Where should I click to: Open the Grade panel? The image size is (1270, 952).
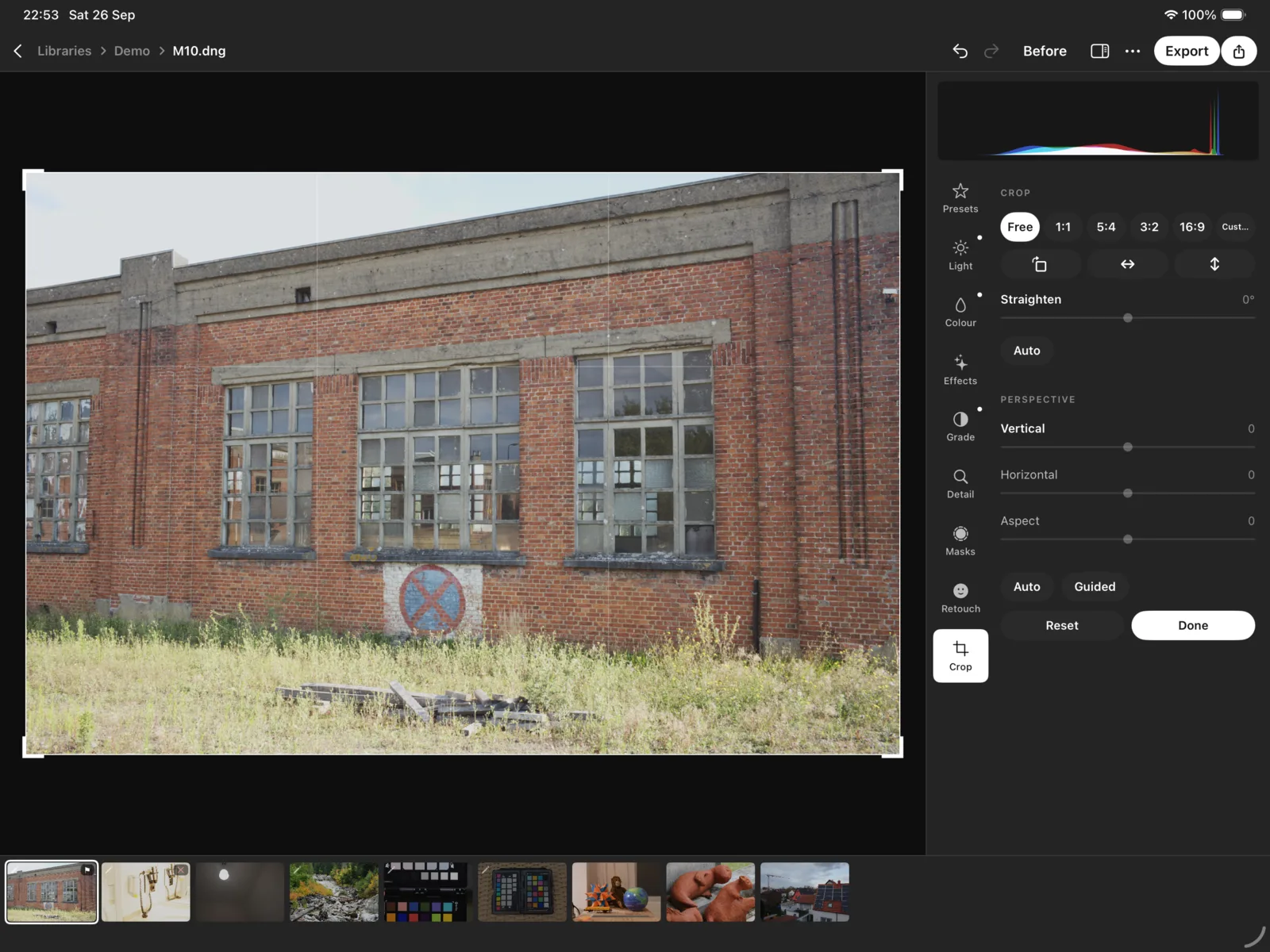960,426
